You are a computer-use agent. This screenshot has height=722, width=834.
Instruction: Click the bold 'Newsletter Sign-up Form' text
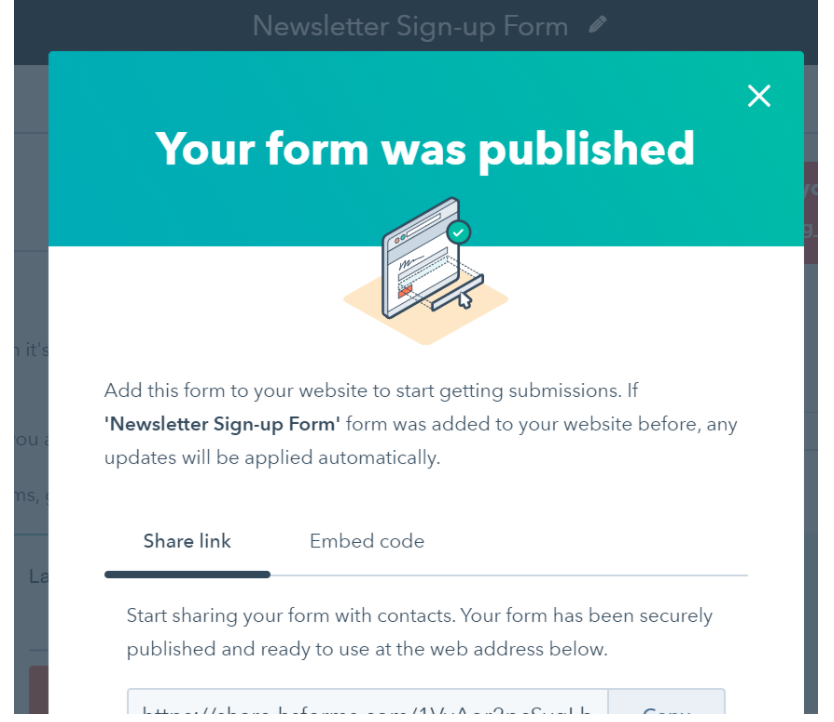[x=222, y=424]
